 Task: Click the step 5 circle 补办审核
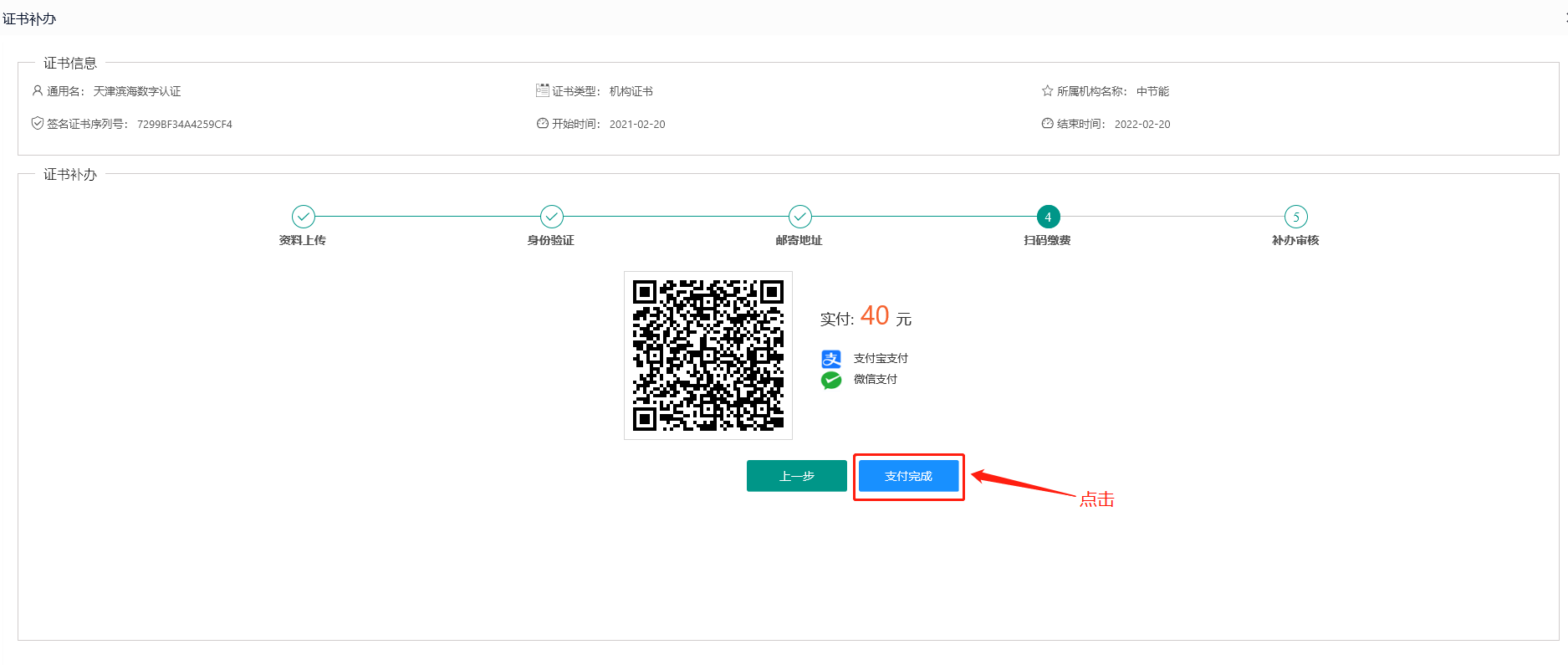(x=1295, y=217)
